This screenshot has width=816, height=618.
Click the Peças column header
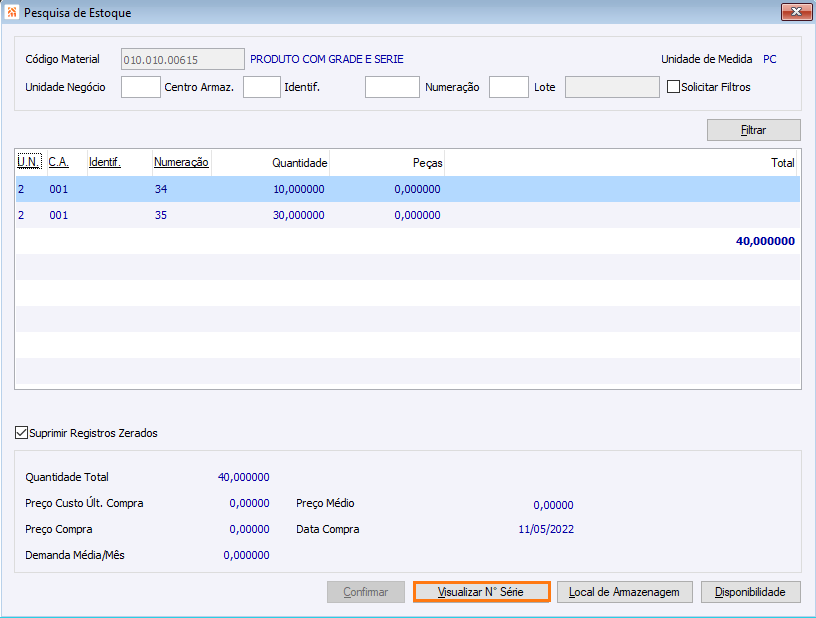[x=427, y=162]
